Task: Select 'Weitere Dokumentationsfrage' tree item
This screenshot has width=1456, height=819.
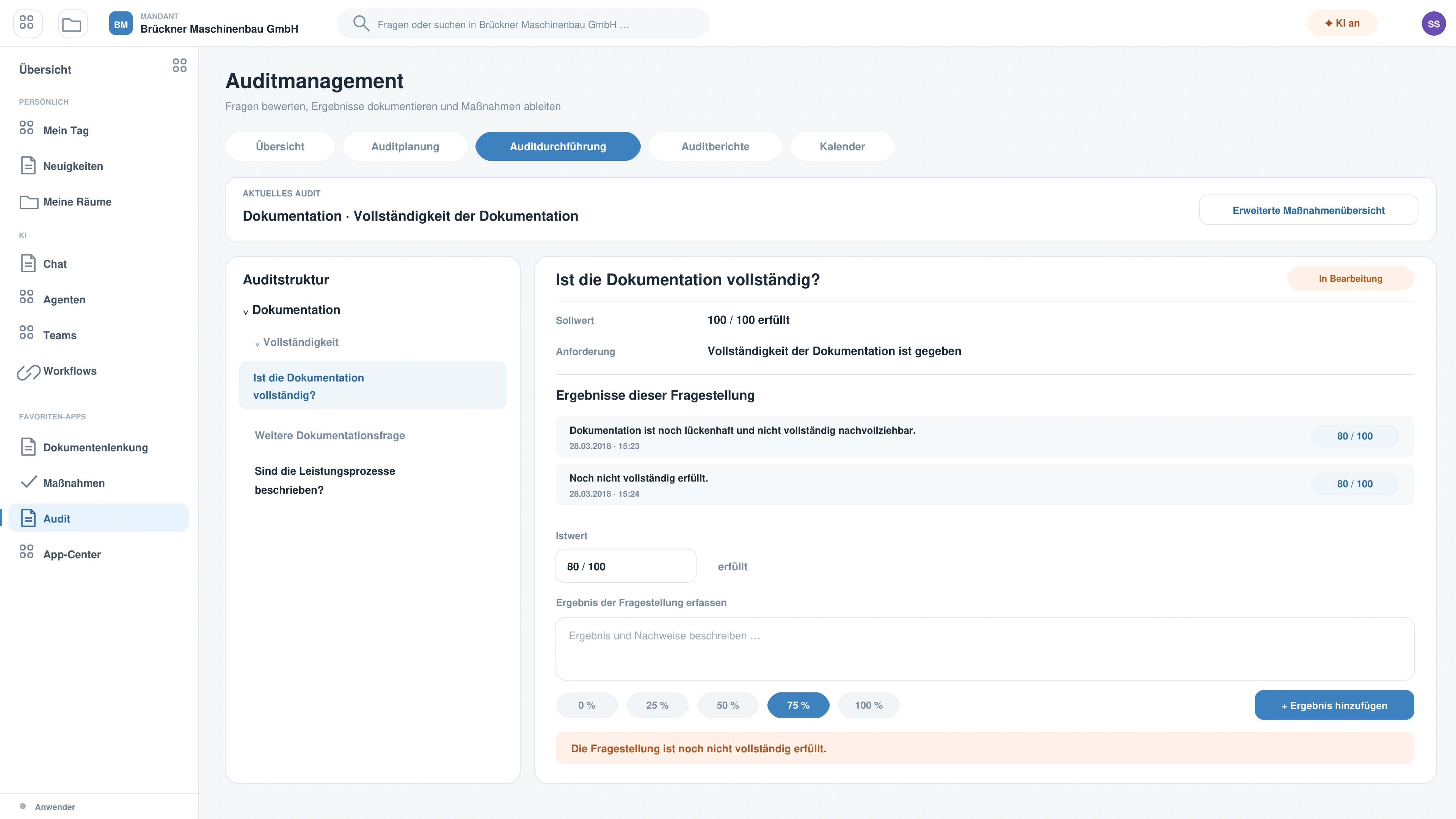Action: (329, 435)
